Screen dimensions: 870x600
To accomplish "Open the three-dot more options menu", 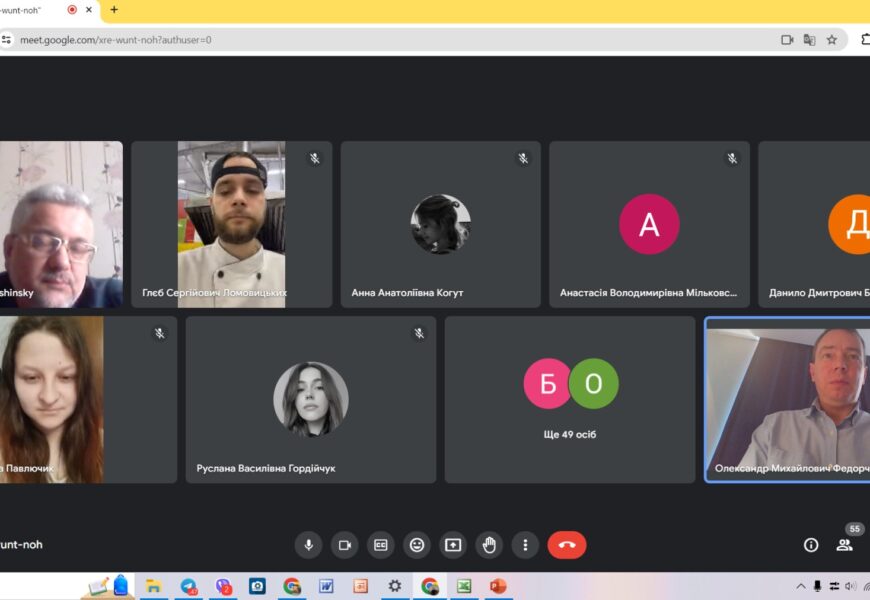I will pyautogui.click(x=525, y=545).
